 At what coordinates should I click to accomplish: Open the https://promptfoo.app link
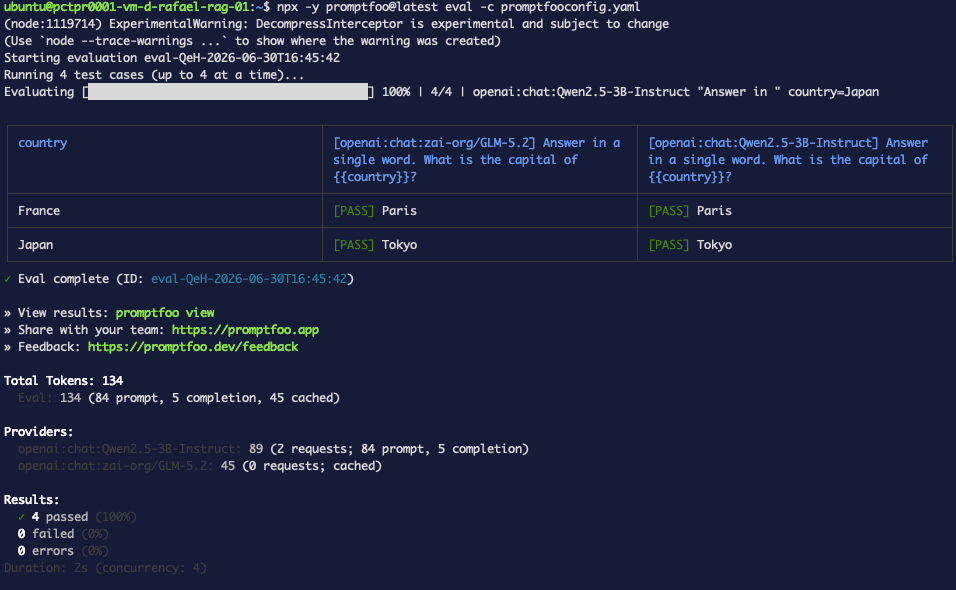[x=245, y=330]
